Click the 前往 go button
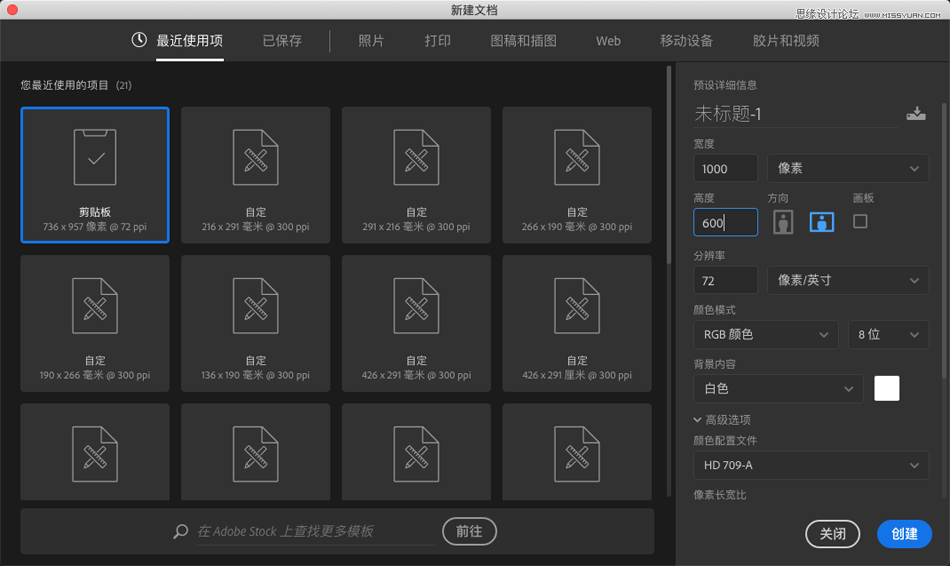Screen dimensions: 950x566 (x=470, y=531)
